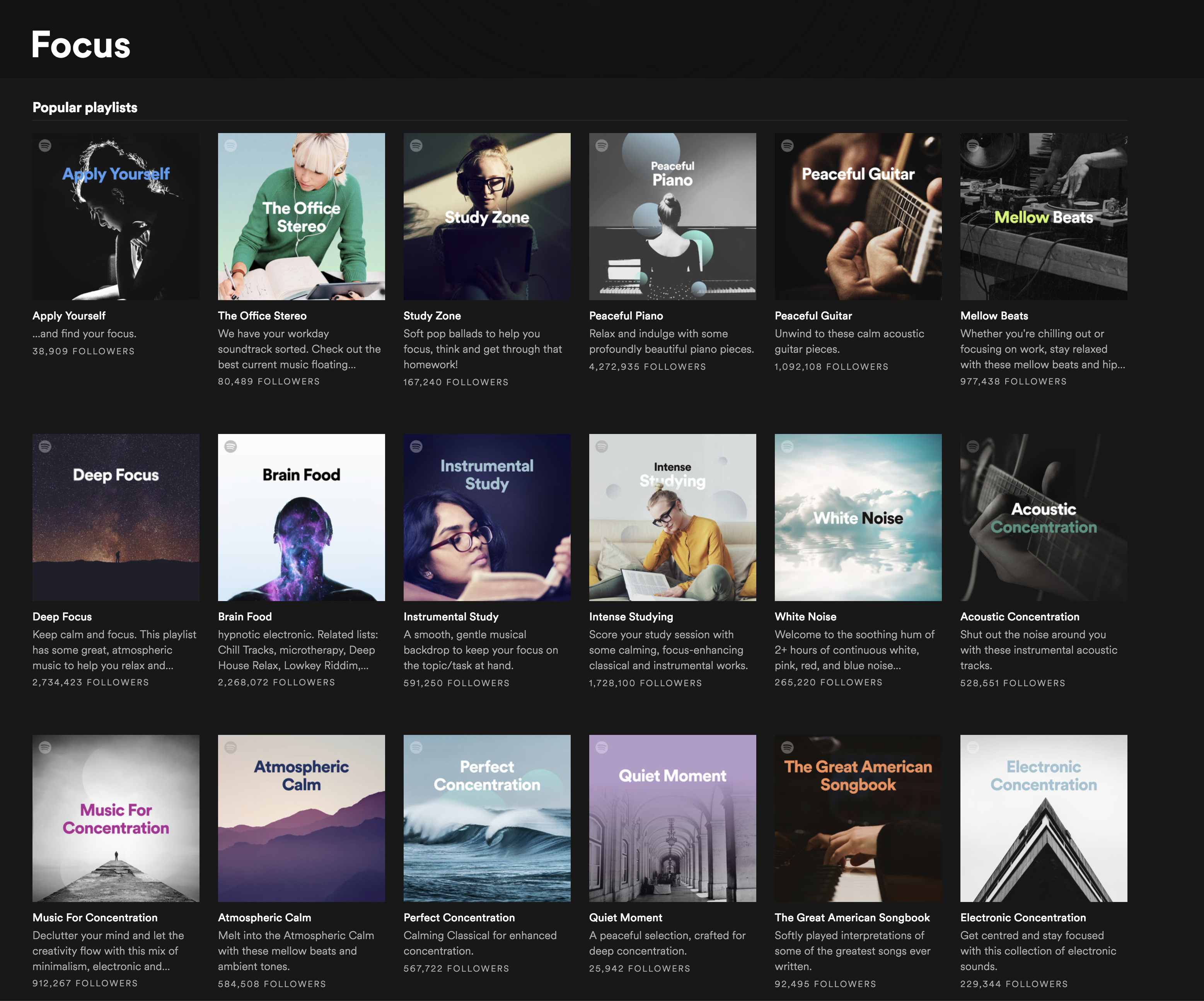1204x1001 pixels.
Task: Open the White Noise cover image
Action: point(858,518)
